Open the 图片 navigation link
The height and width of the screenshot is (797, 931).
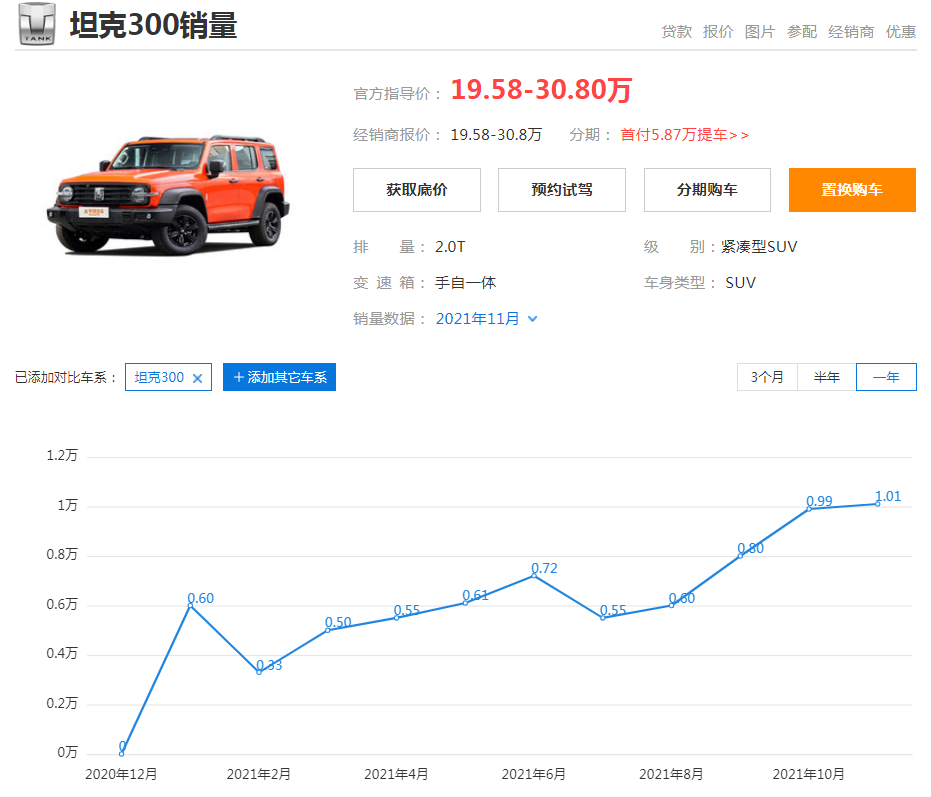coord(759,31)
